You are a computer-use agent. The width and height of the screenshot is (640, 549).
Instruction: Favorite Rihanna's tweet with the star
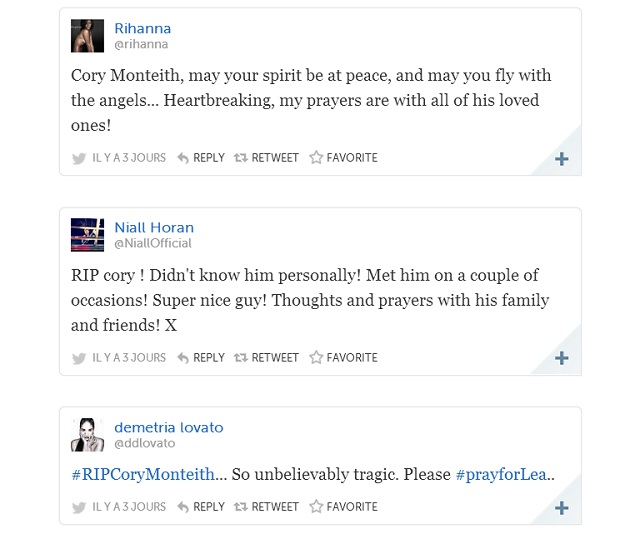[x=343, y=158]
